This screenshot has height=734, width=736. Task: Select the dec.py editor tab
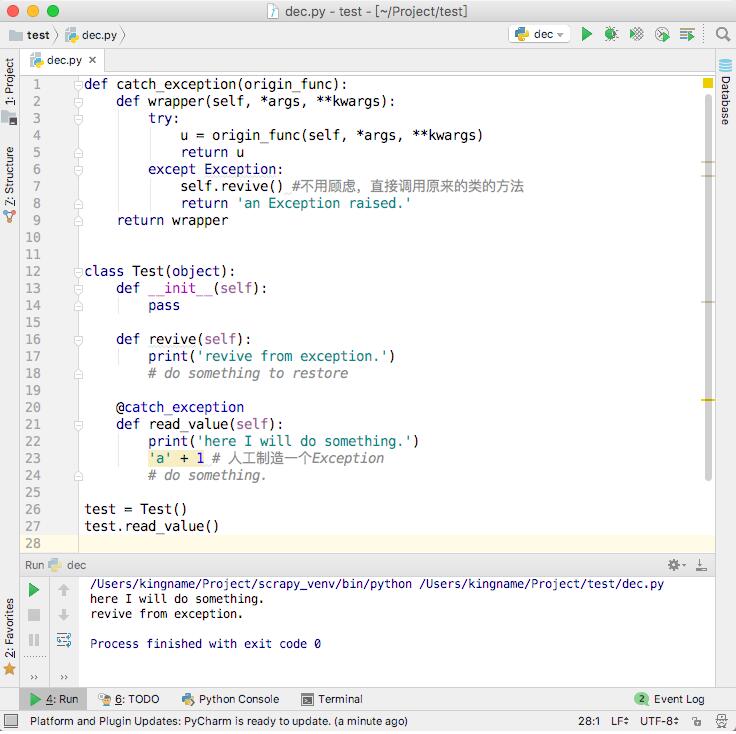pos(62,61)
